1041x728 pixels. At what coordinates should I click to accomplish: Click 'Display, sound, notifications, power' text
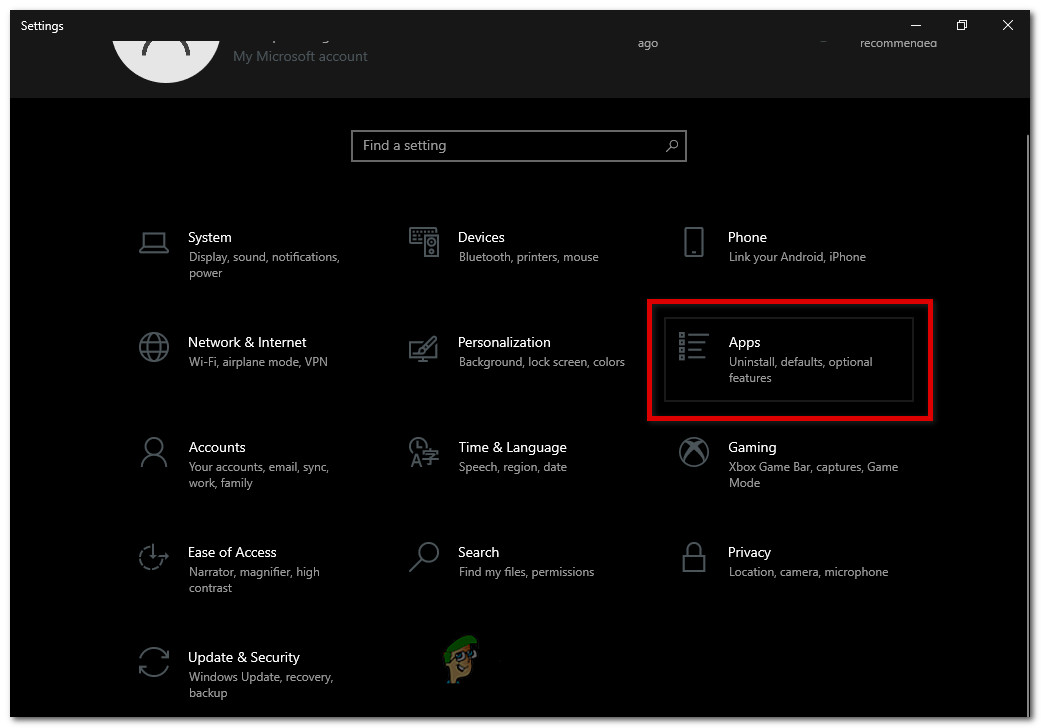[264, 265]
